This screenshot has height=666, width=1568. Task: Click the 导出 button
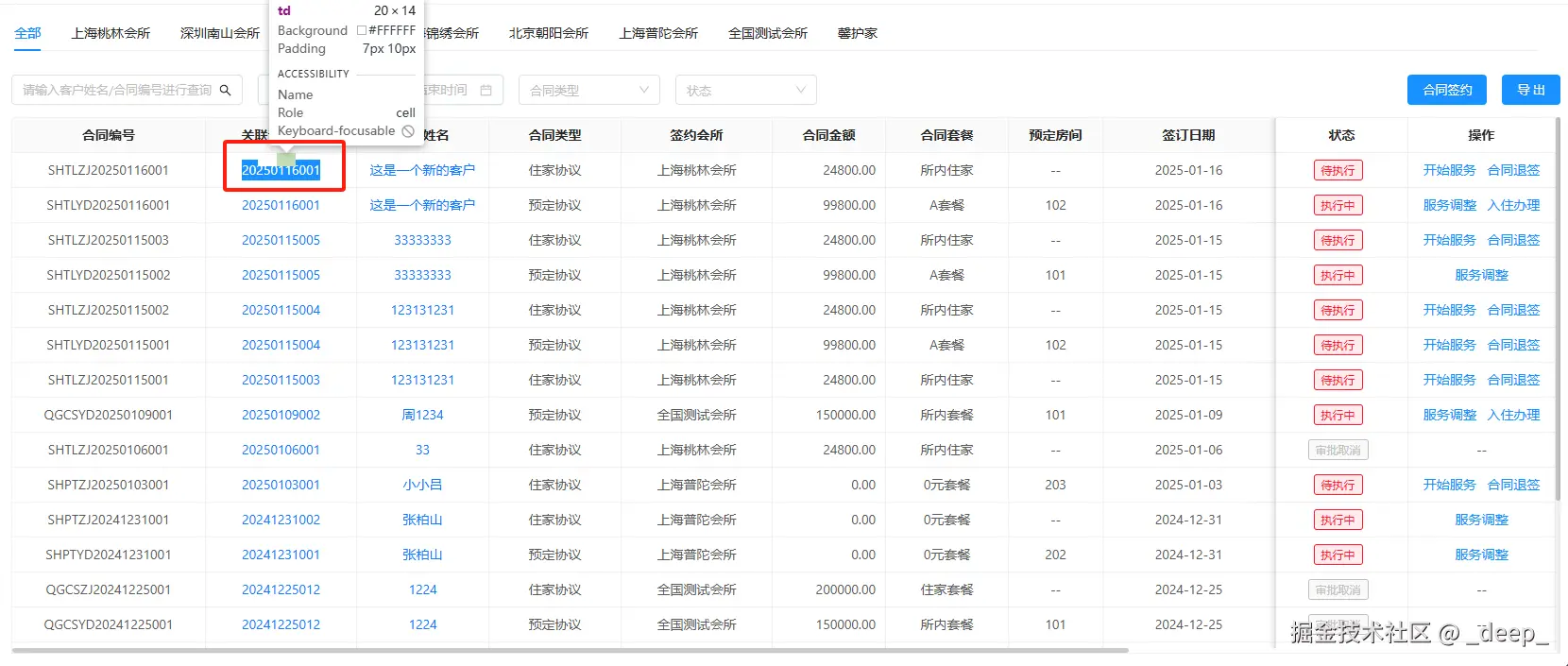pos(1531,90)
